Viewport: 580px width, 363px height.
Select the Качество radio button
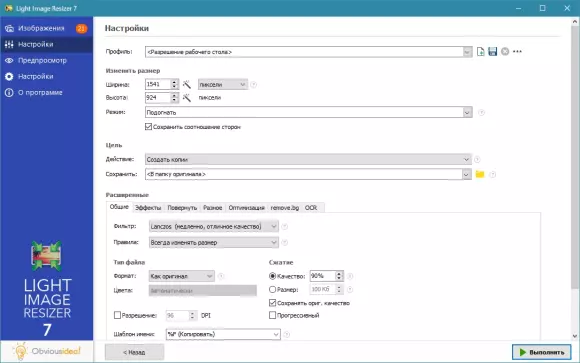tap(273, 276)
